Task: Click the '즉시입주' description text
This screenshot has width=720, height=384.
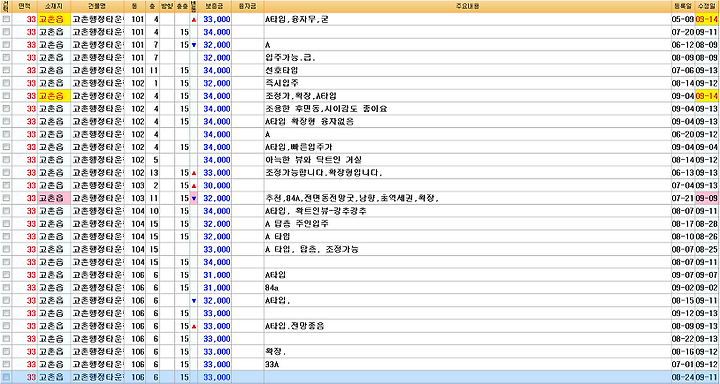Action: (281, 84)
